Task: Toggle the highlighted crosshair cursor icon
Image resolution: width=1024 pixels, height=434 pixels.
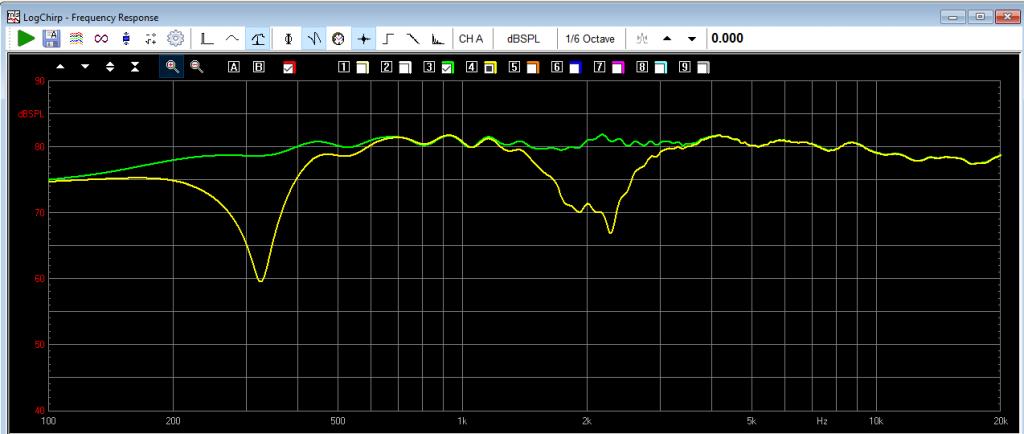Action: (x=364, y=39)
